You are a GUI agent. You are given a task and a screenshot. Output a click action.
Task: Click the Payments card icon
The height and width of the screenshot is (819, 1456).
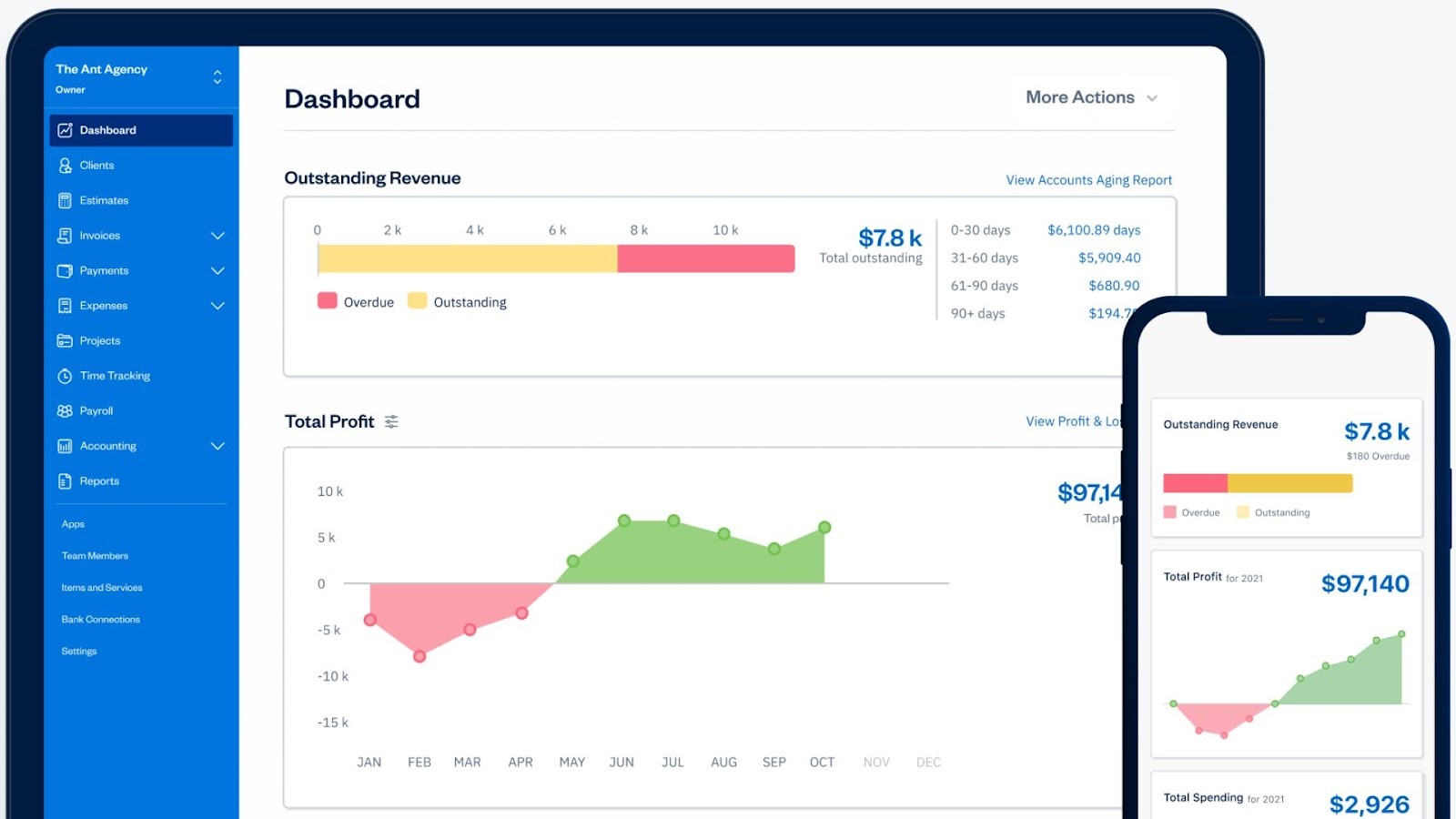point(64,270)
